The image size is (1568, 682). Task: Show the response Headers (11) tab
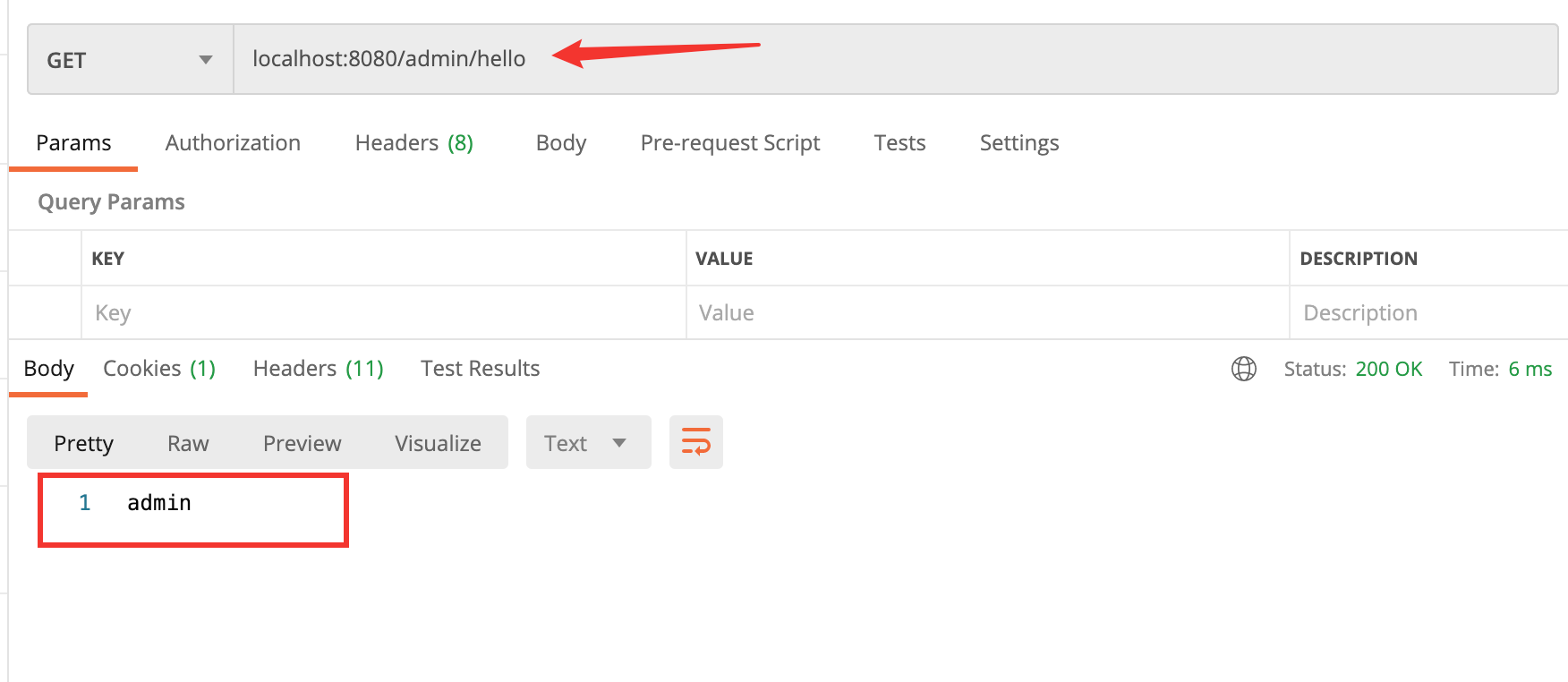pyautogui.click(x=318, y=369)
